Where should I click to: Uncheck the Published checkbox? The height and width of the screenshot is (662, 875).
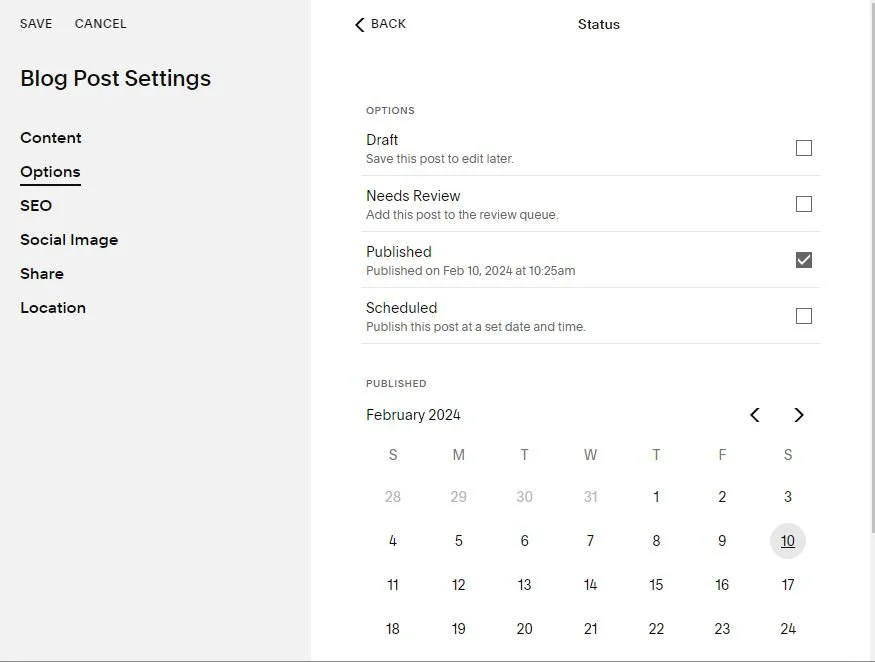[x=803, y=260]
